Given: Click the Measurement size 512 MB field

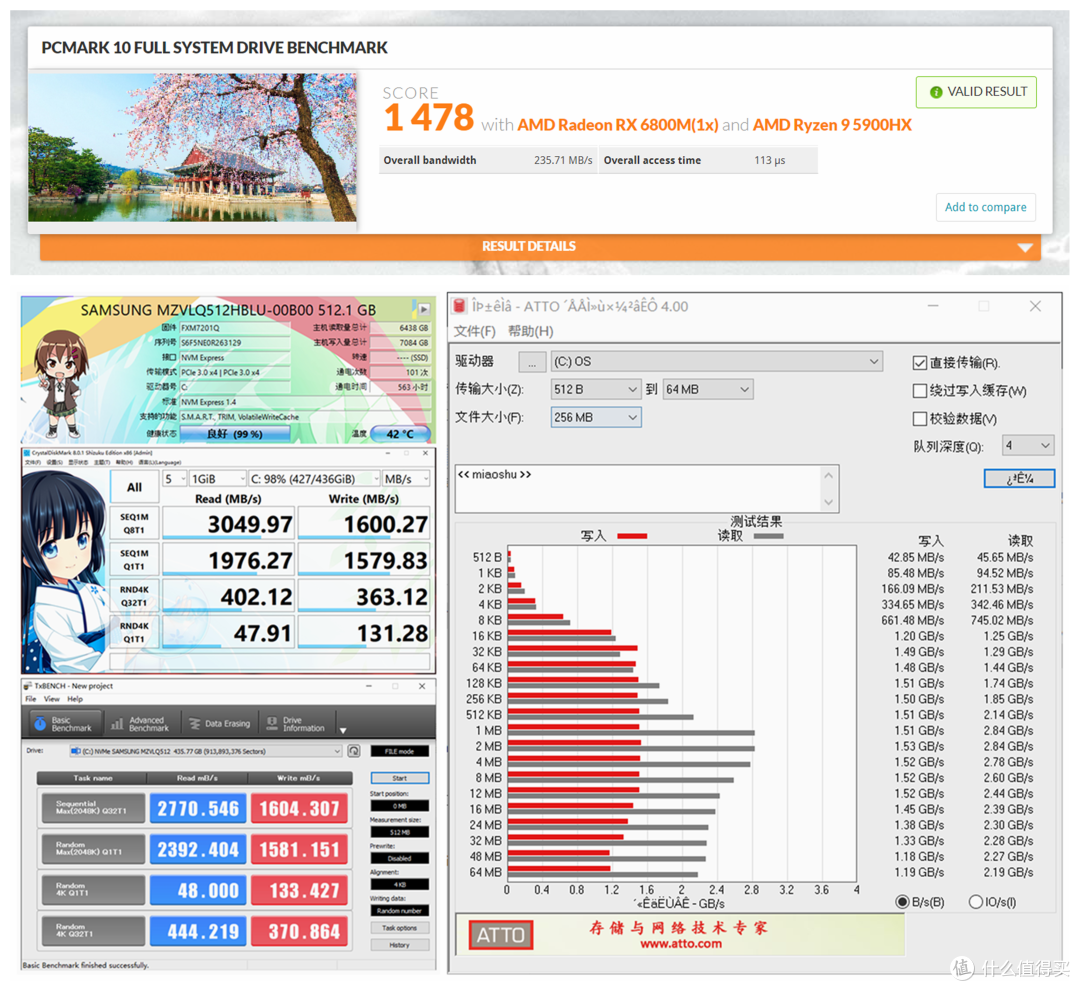Looking at the screenshot, I should tap(399, 832).
